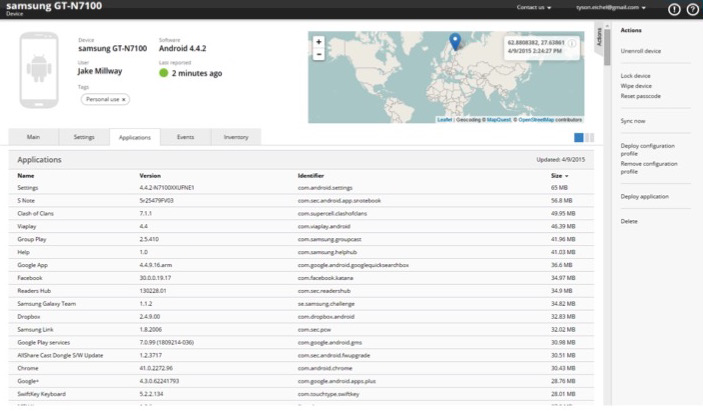
Task: Open the Leaflet attribution link
Action: [x=444, y=120]
